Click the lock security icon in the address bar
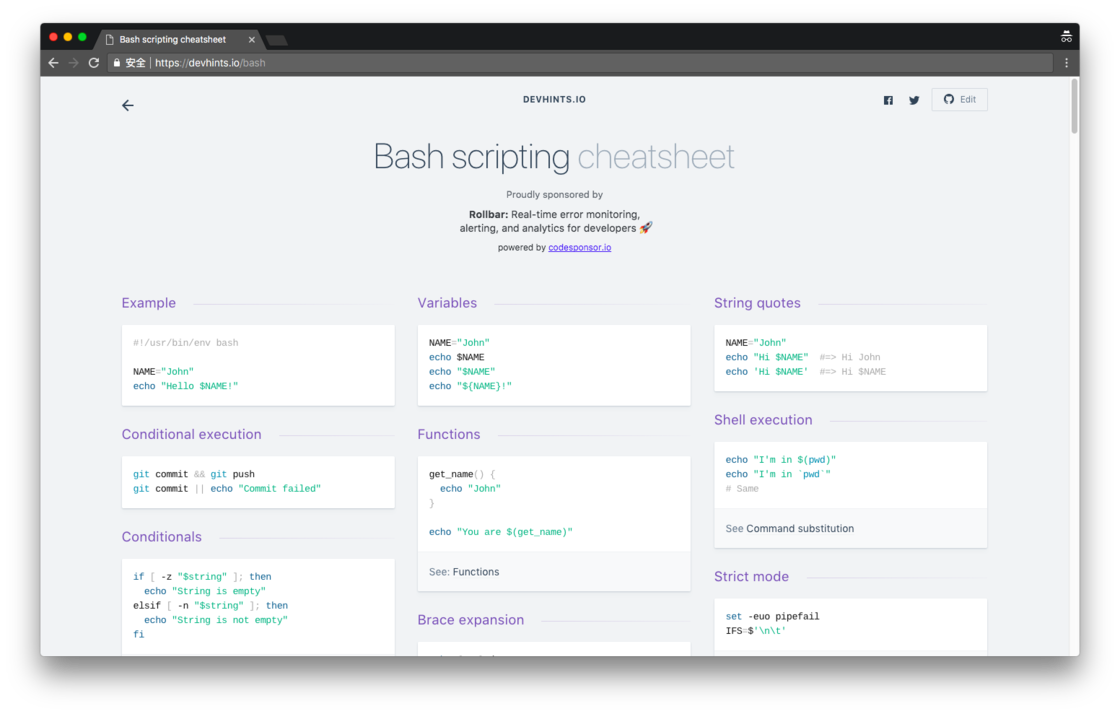 point(116,63)
